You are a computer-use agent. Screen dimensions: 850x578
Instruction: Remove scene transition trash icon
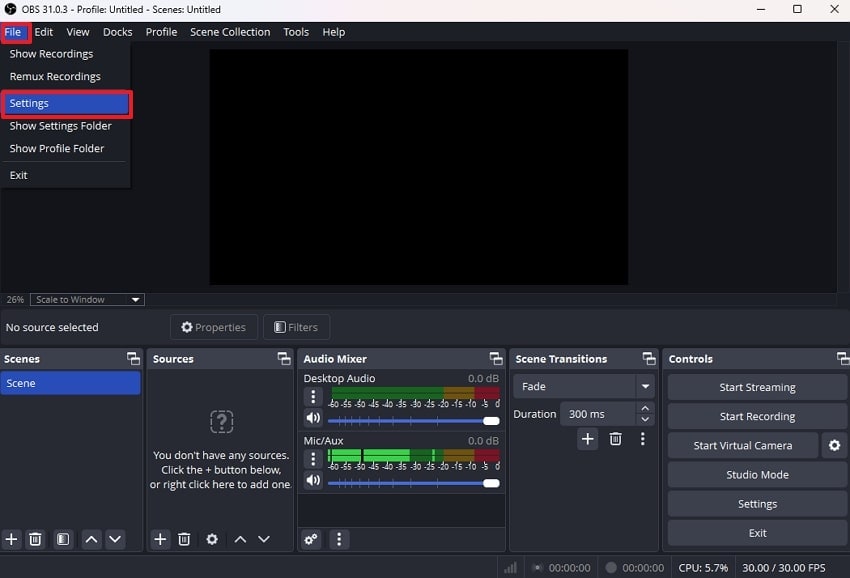(x=615, y=439)
